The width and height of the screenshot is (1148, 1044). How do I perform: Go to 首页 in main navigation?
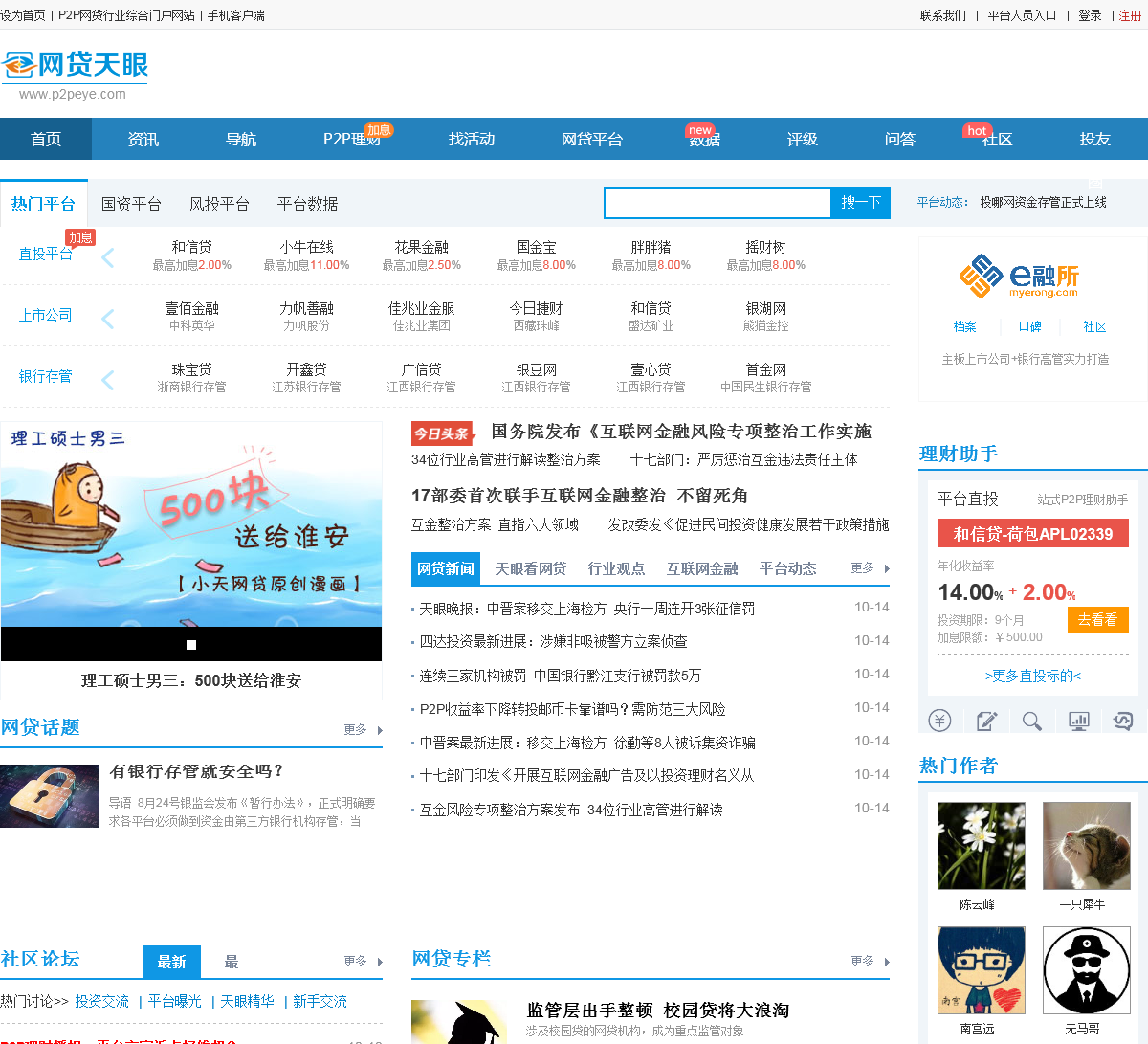tap(46, 139)
